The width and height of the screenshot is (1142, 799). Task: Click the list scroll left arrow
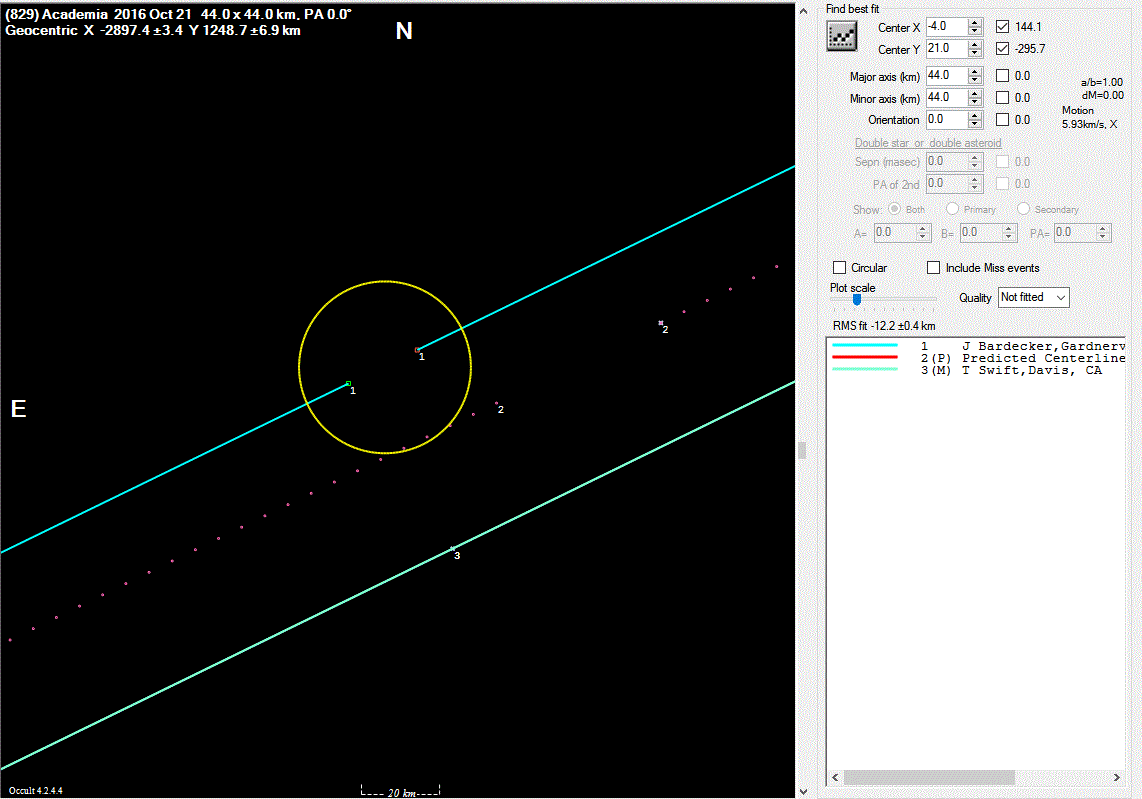click(835, 777)
